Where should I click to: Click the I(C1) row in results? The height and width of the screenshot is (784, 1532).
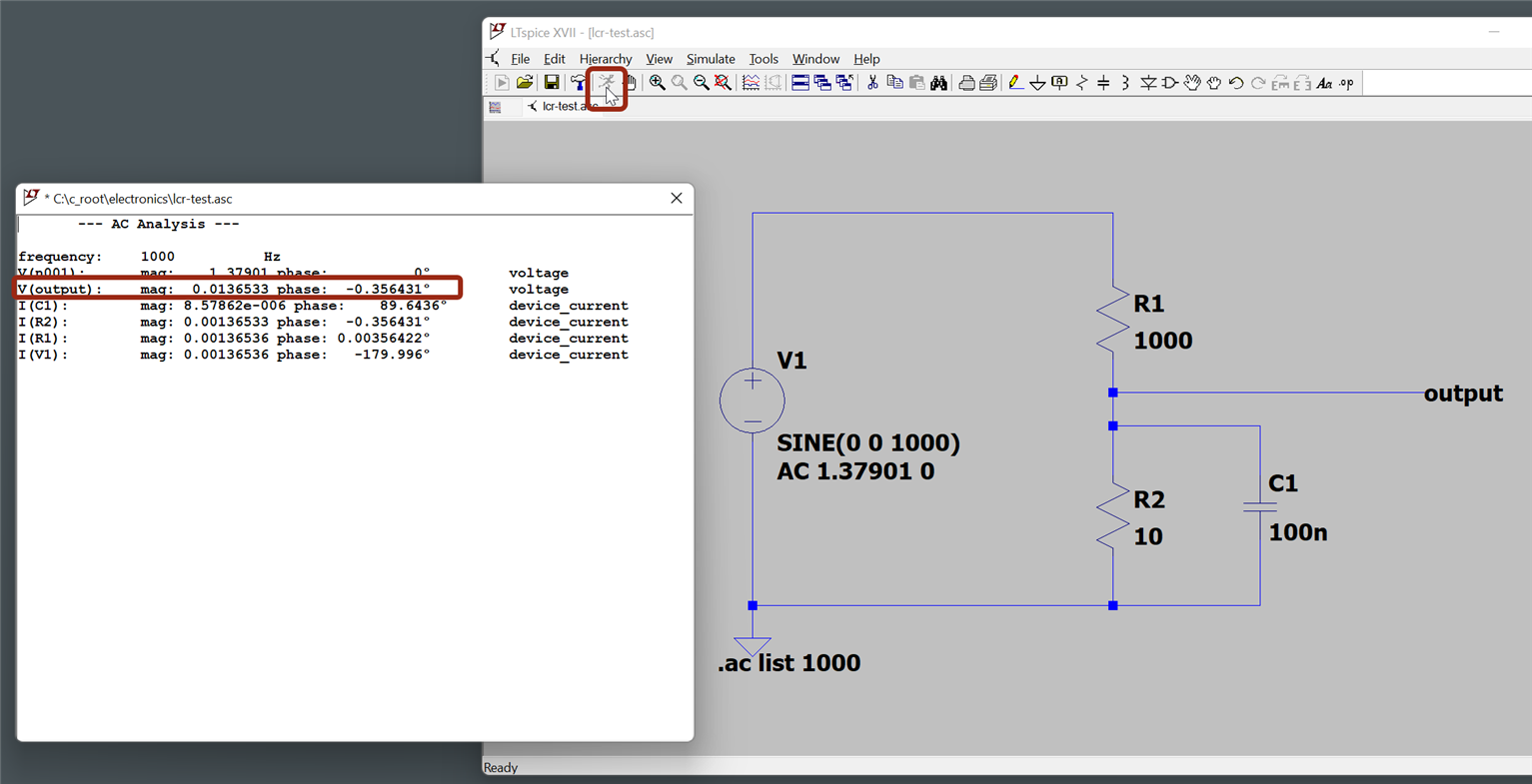323,306
